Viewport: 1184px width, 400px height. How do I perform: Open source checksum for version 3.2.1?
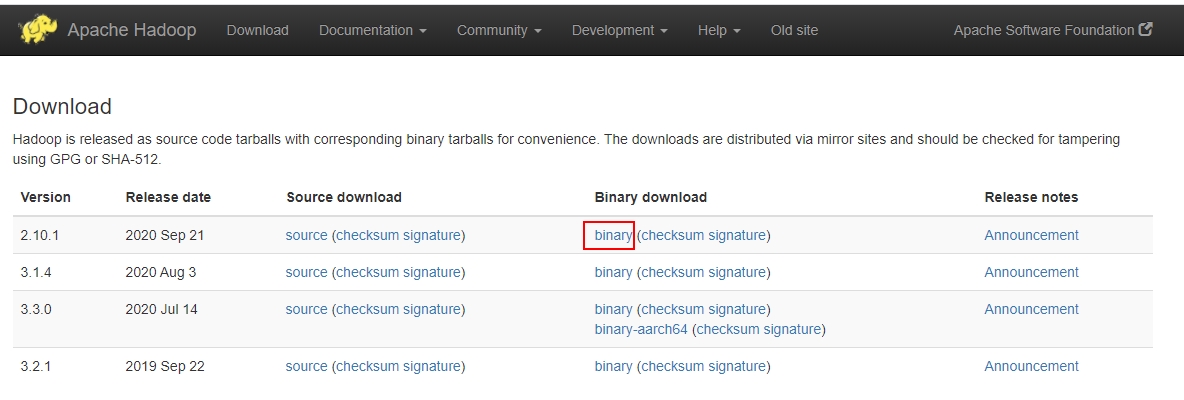pyautogui.click(x=368, y=366)
